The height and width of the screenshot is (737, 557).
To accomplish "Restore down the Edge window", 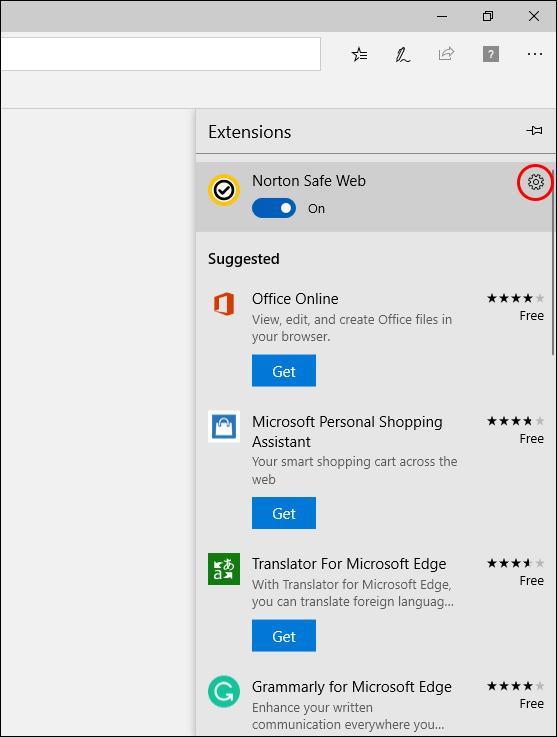I will 488,16.
